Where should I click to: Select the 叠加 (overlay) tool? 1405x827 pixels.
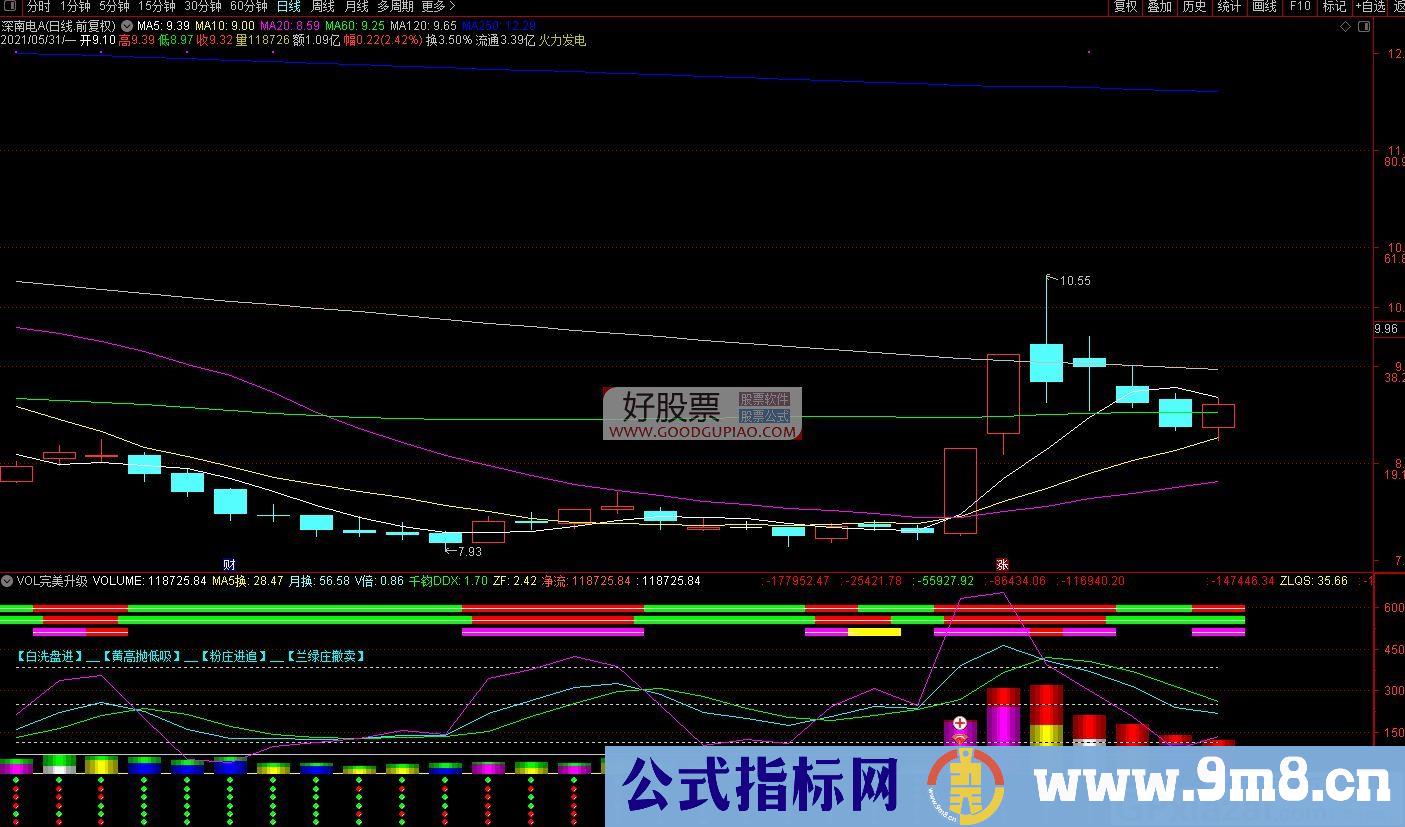pos(1158,6)
